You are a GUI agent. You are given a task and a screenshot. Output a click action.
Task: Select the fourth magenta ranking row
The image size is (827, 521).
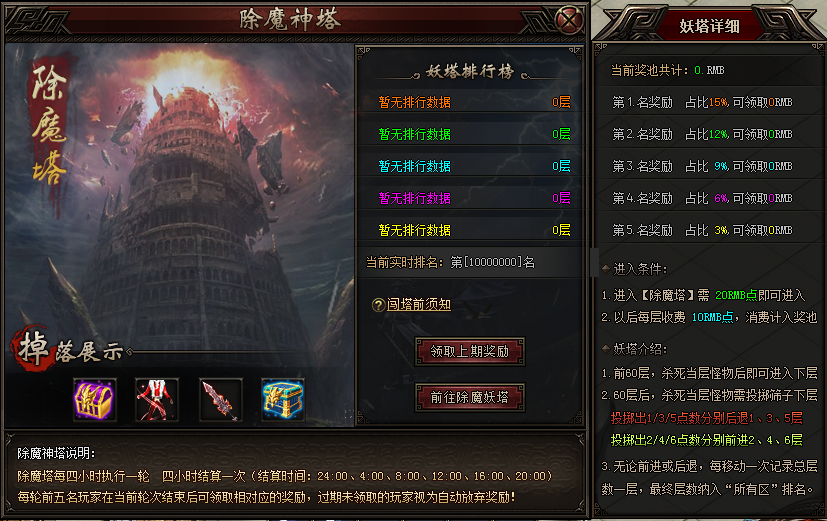(470, 198)
